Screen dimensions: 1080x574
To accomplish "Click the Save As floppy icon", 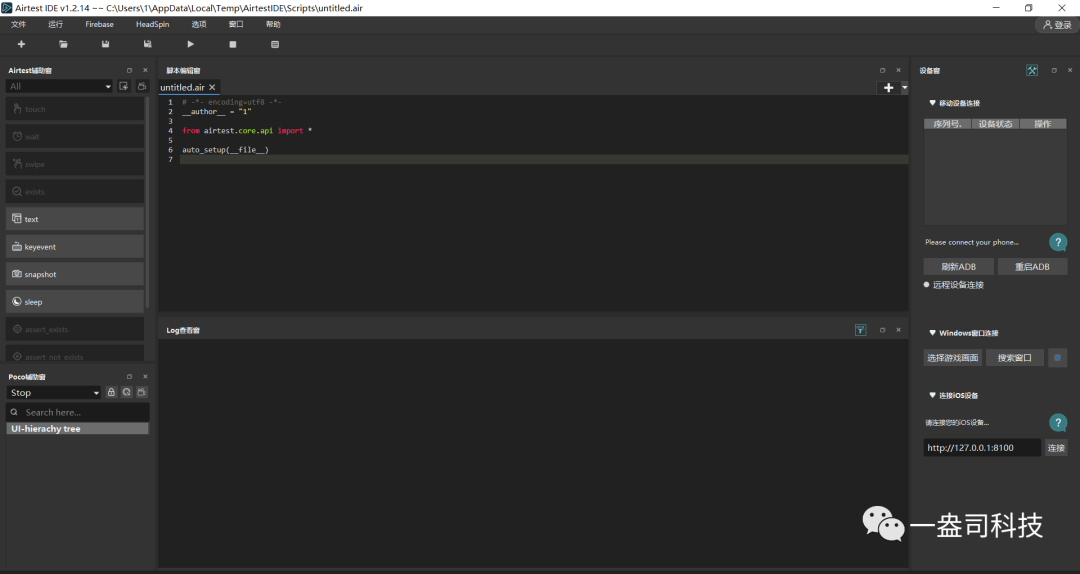I will click(147, 44).
